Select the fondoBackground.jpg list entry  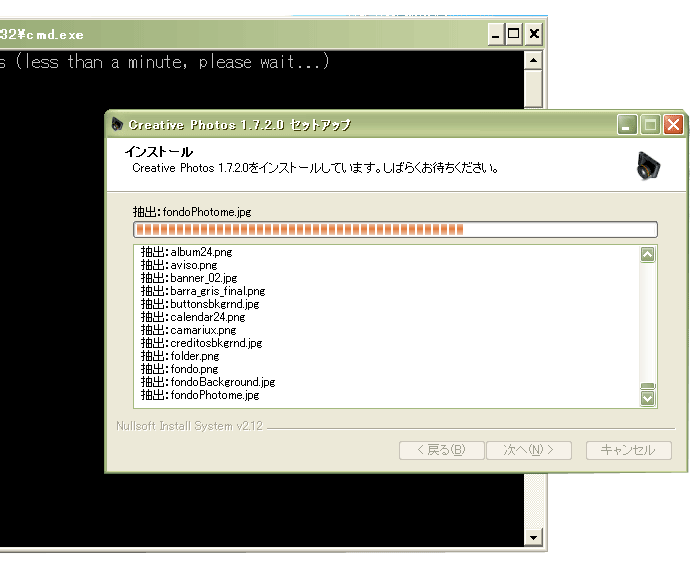pos(208,382)
